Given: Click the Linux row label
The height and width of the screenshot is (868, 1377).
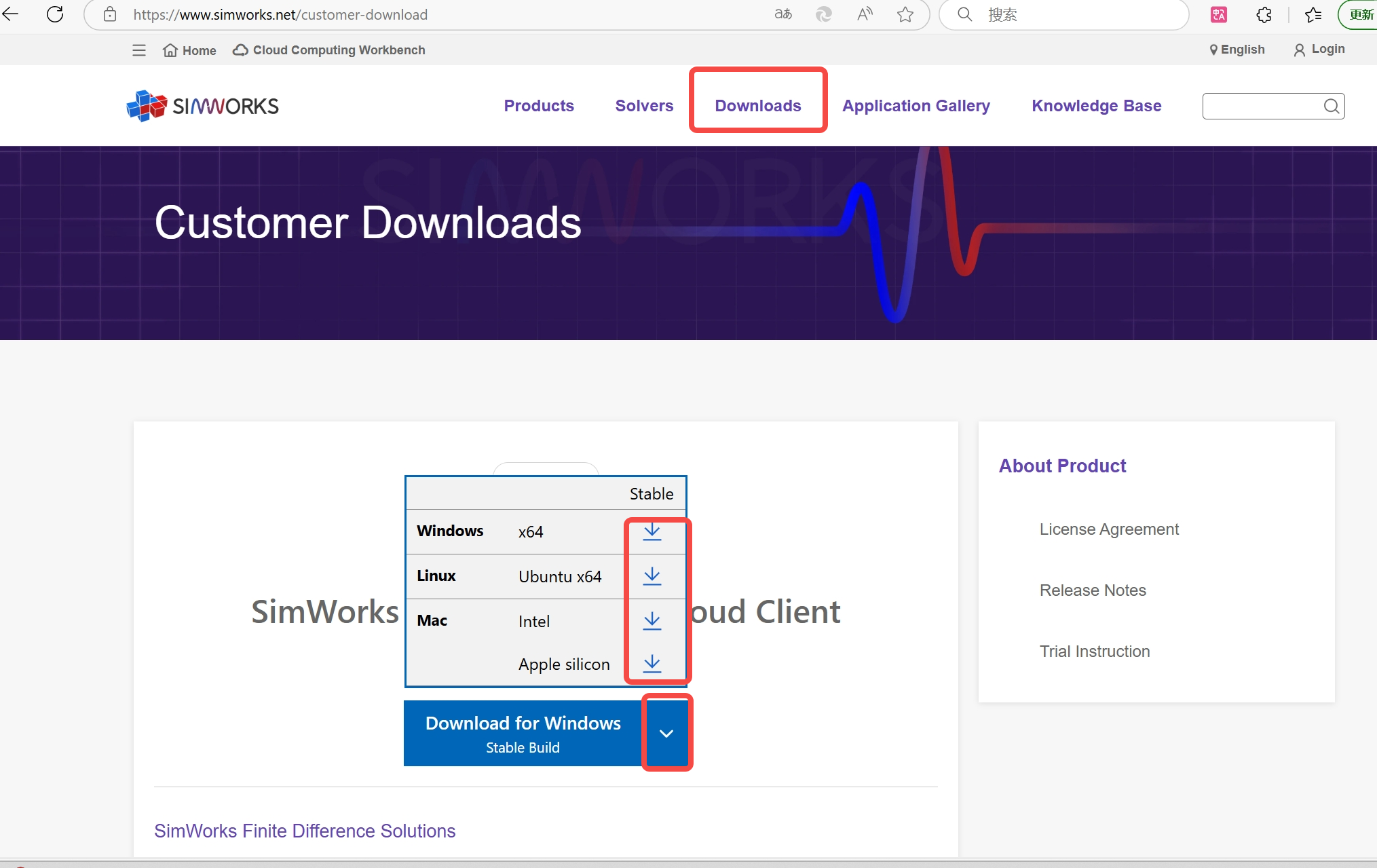Looking at the screenshot, I should click(436, 575).
